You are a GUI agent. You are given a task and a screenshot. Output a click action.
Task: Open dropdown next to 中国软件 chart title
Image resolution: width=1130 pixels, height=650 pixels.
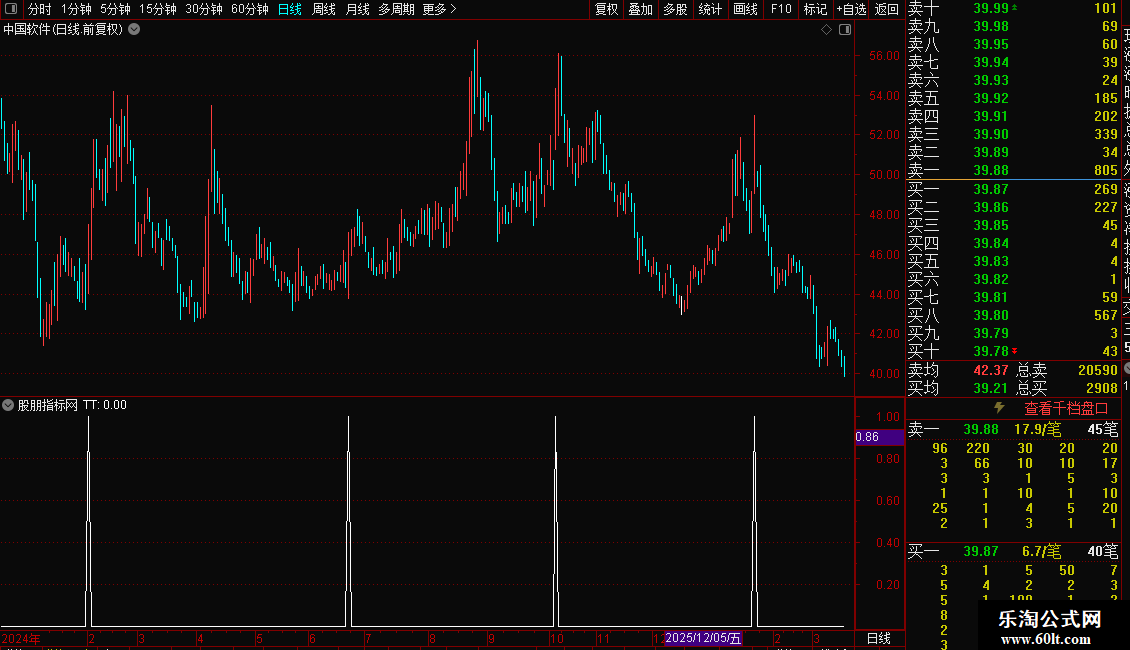(134, 30)
